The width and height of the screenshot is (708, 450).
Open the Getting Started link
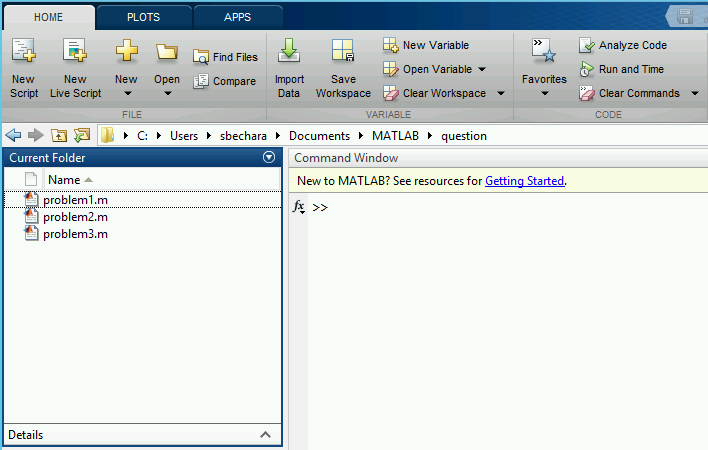pyautogui.click(x=524, y=181)
